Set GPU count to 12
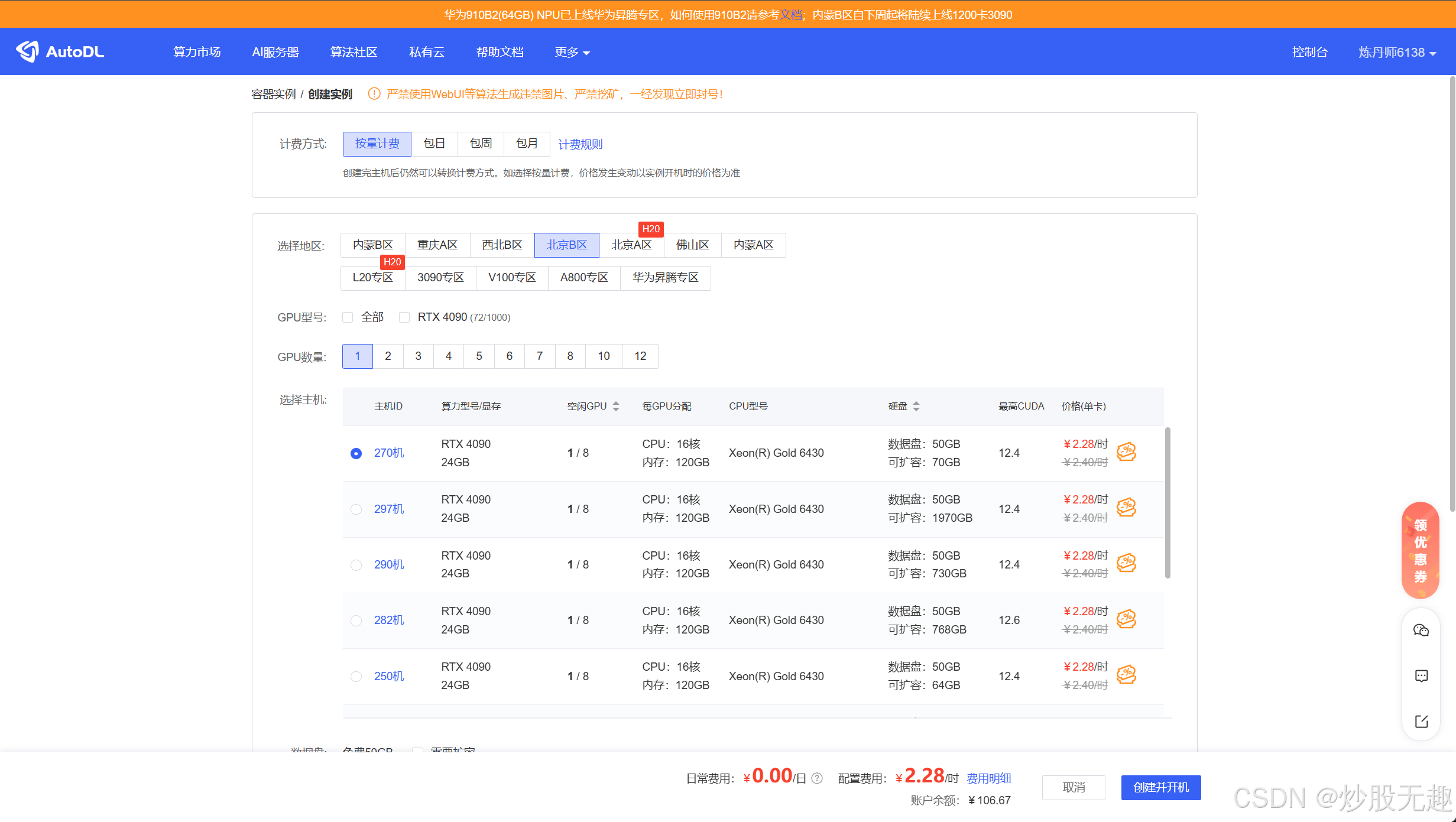Viewport: 1456px width, 822px height. click(x=640, y=356)
